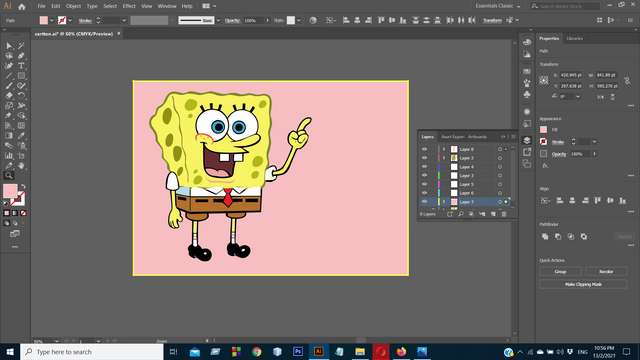Select the Zoom tool magnifier
This screenshot has width=640, height=360.
point(9,176)
